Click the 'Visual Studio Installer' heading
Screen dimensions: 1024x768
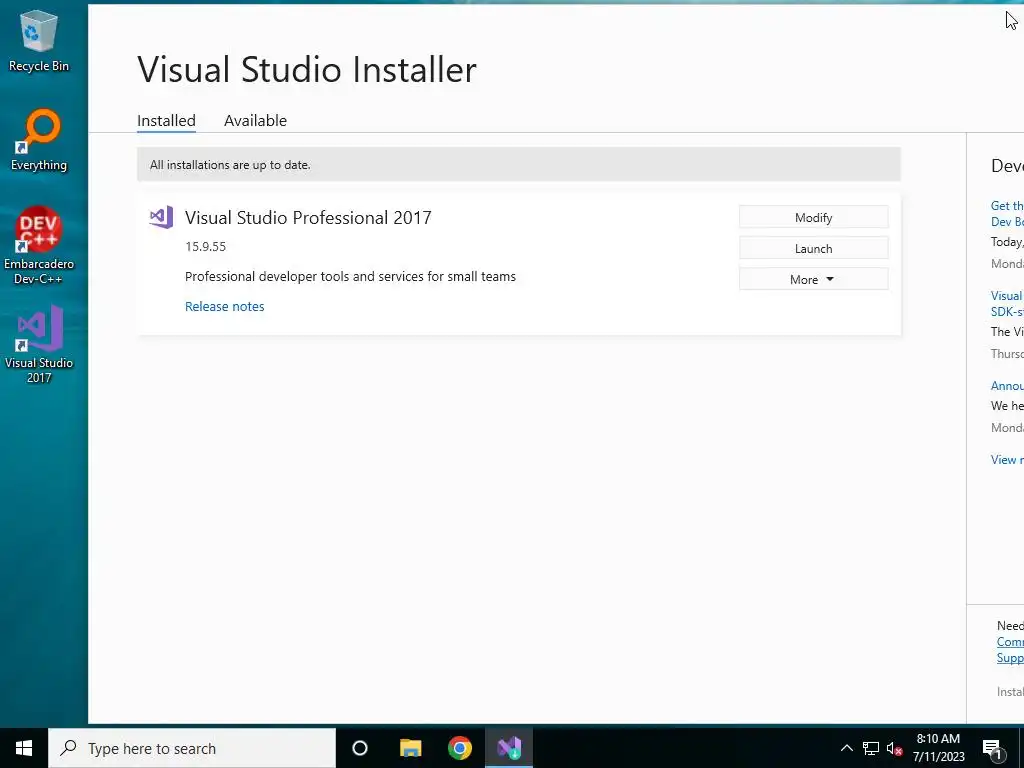307,69
